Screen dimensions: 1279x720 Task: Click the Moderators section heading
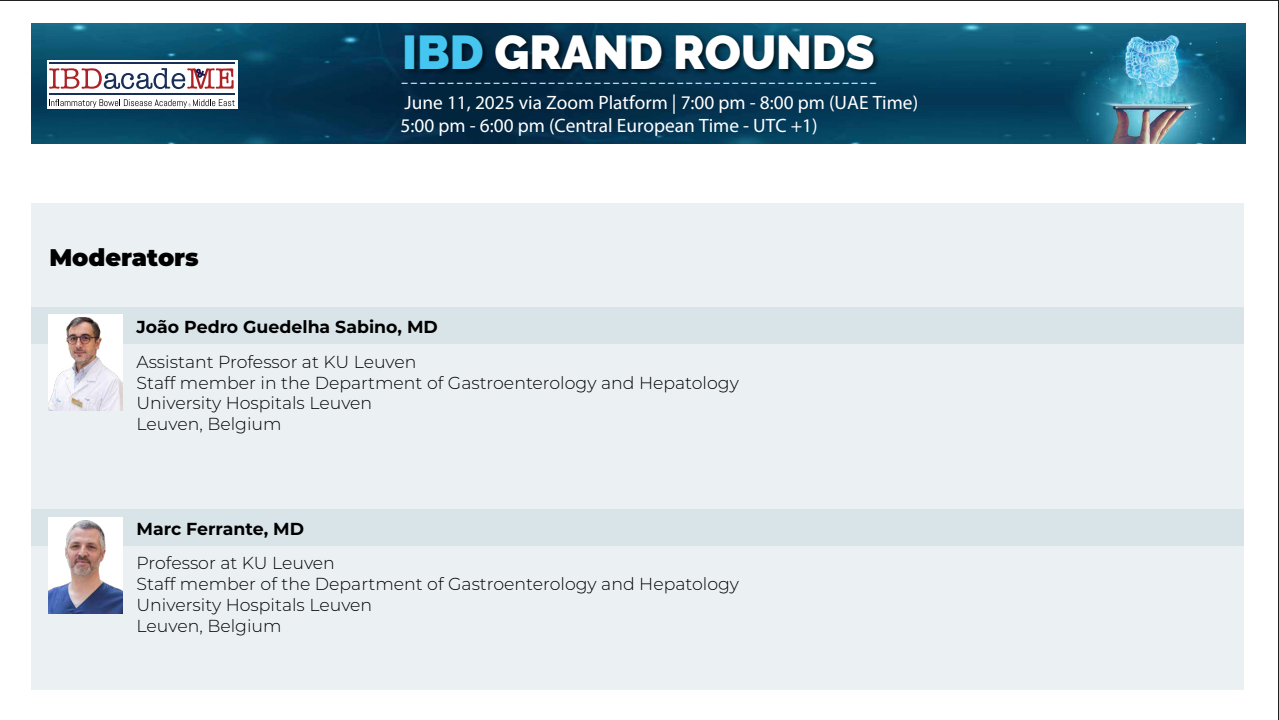[124, 258]
